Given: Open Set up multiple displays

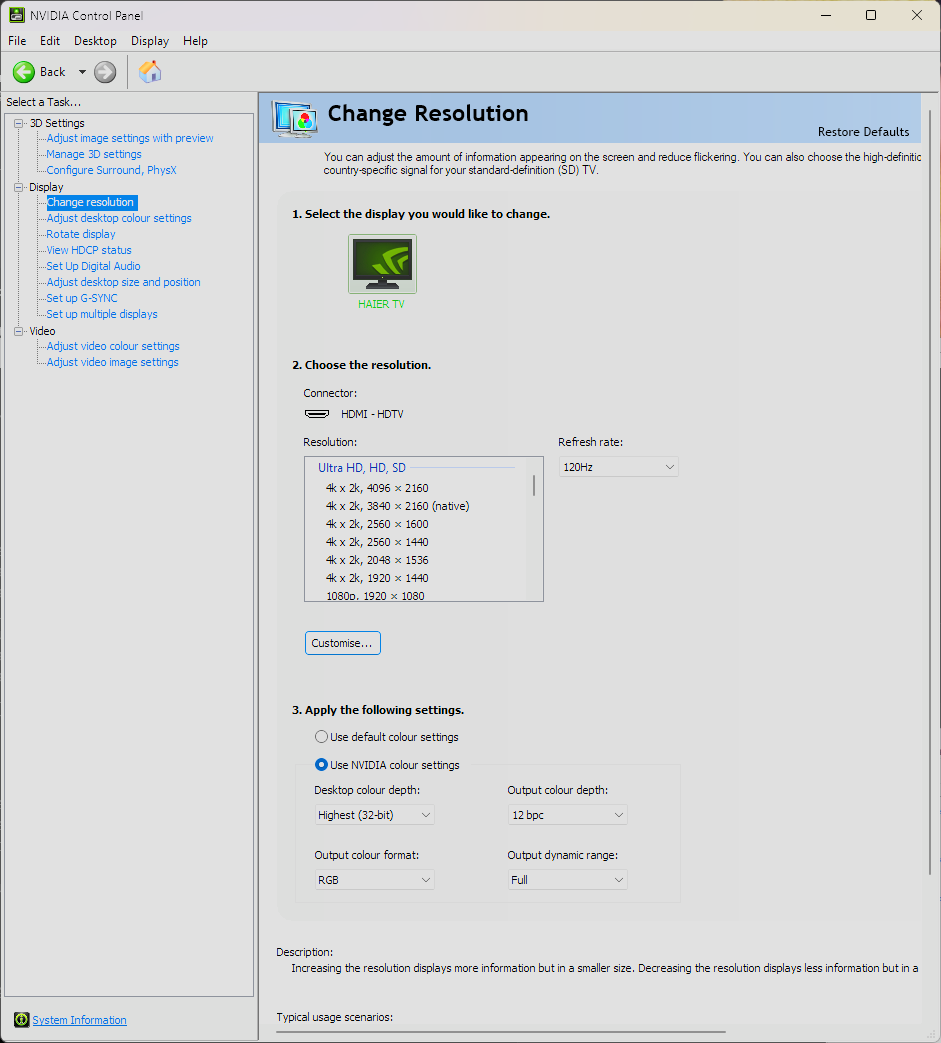Looking at the screenshot, I should point(102,314).
